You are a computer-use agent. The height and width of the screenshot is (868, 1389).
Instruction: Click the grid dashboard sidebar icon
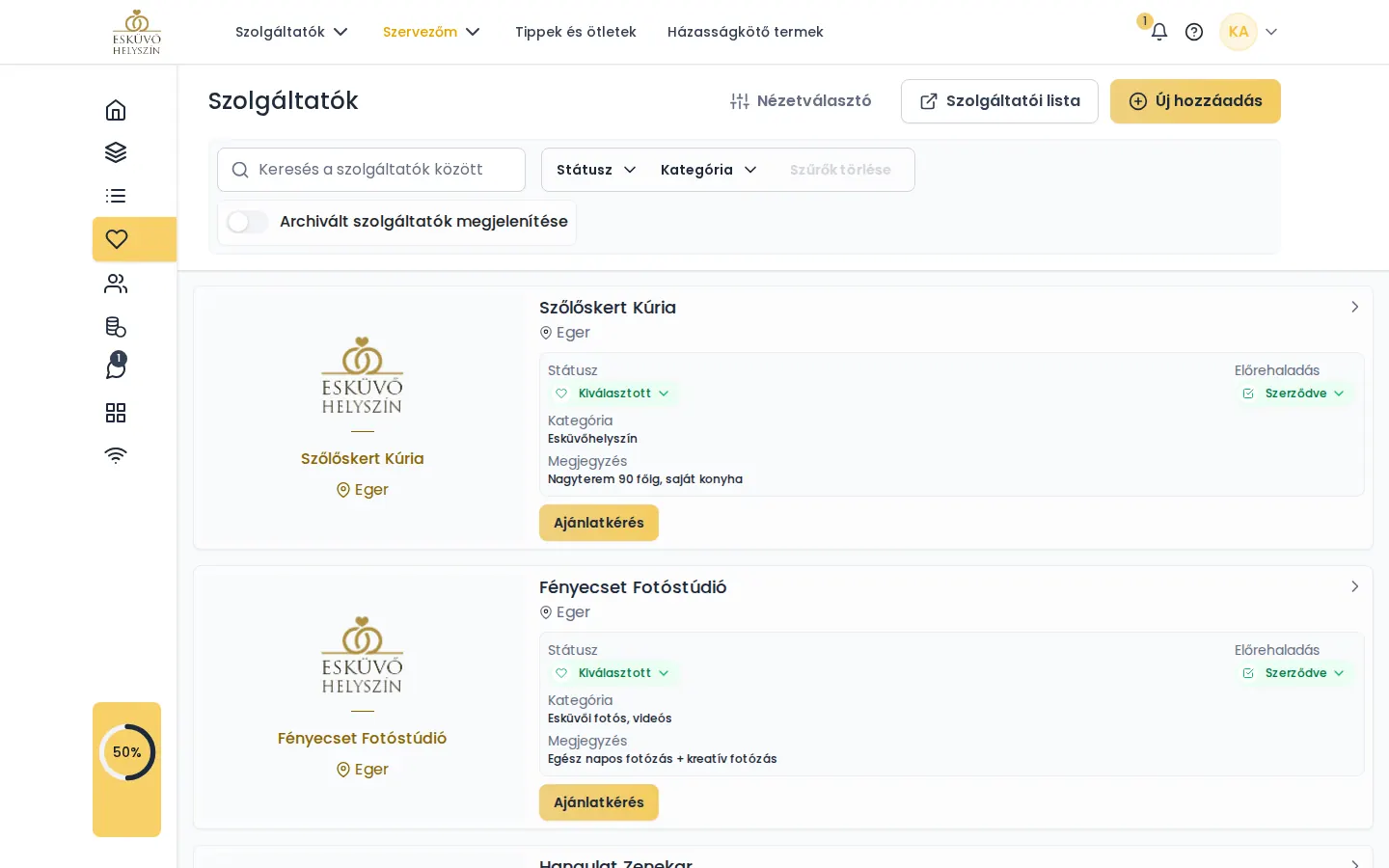[116, 413]
